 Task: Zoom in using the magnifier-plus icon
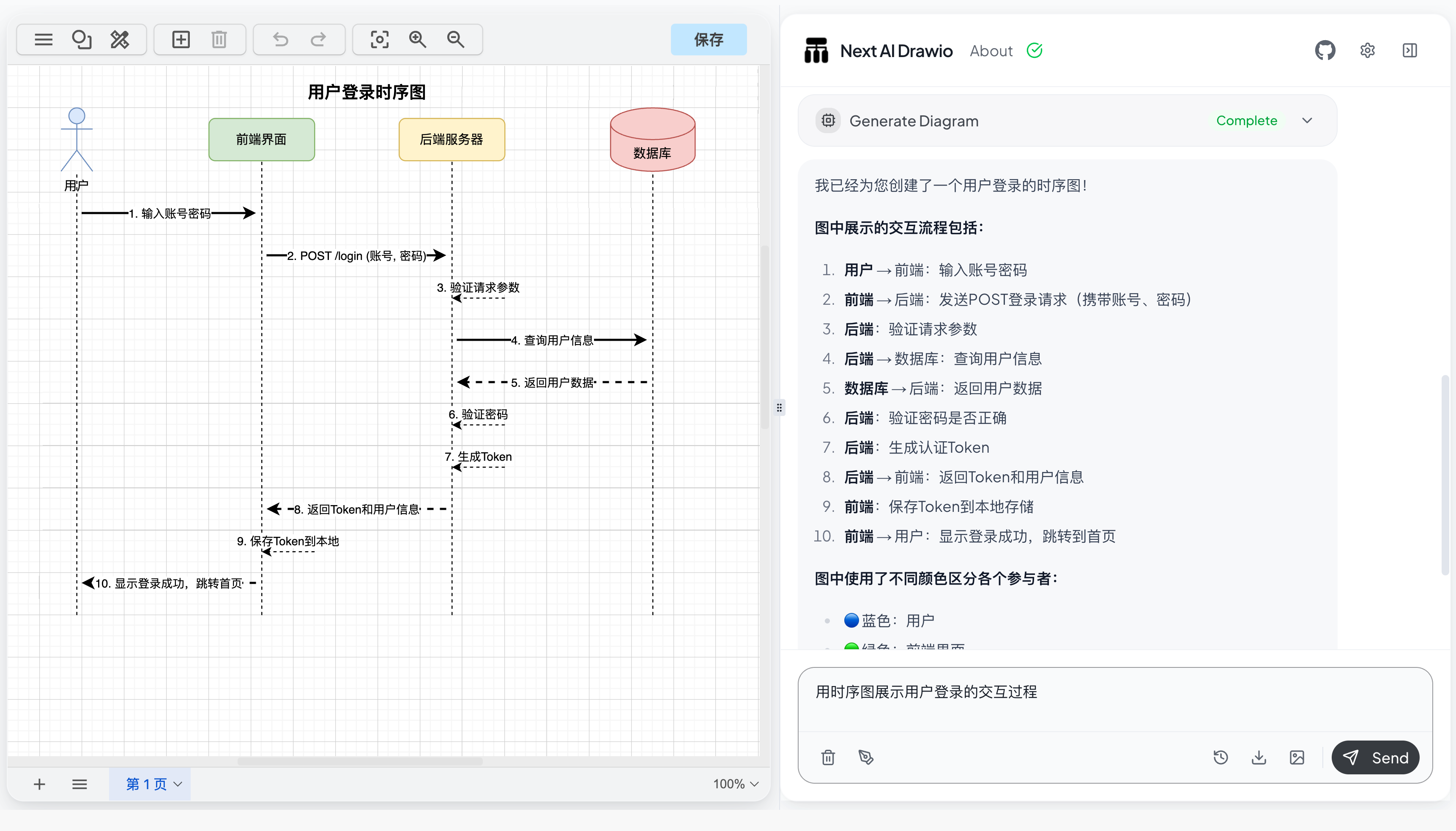tap(418, 39)
